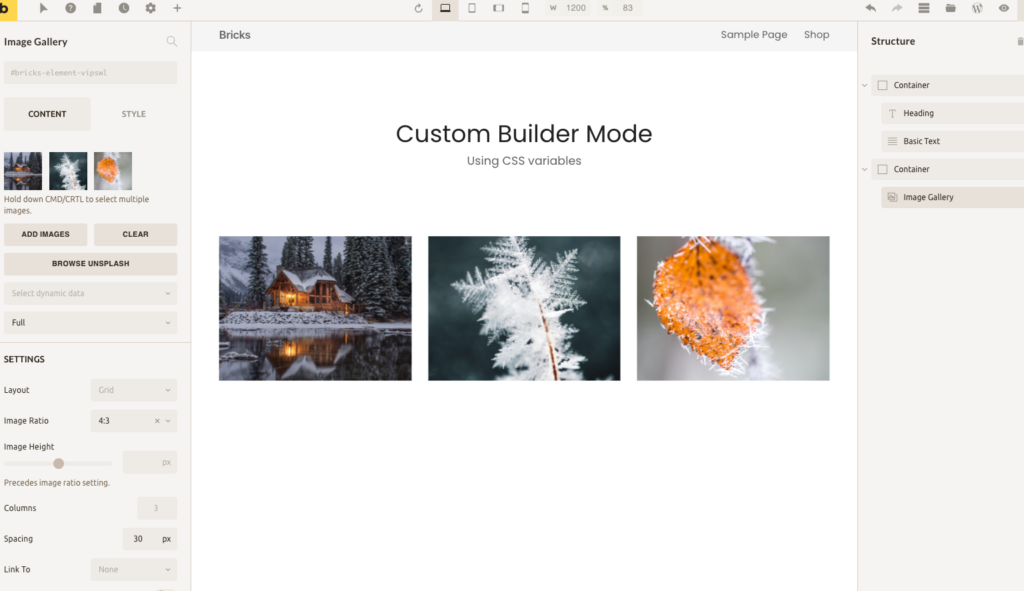Open the help question mark icon

[71, 8]
